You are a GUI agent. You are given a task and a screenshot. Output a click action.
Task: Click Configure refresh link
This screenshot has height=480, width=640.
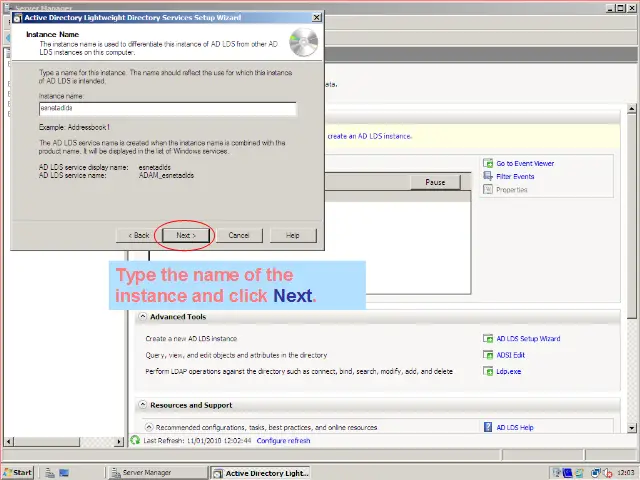pos(283,441)
